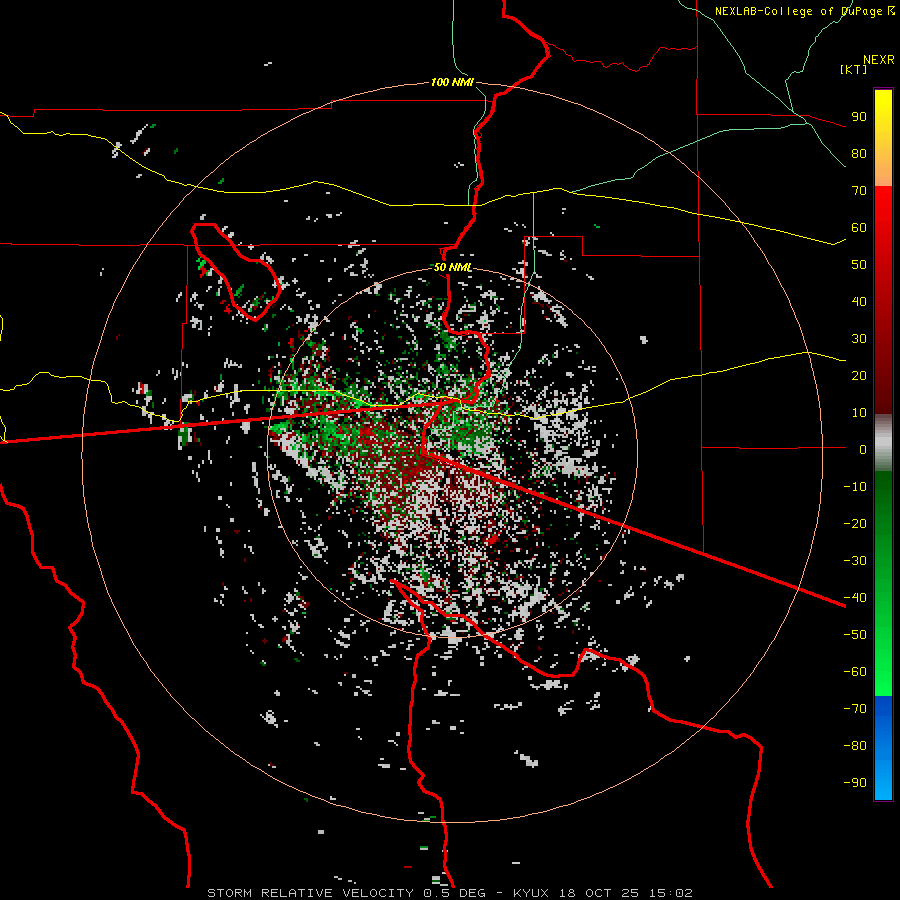Click the -70 value on the velocity scale
Image resolution: width=900 pixels, height=900 pixels.
[855, 709]
